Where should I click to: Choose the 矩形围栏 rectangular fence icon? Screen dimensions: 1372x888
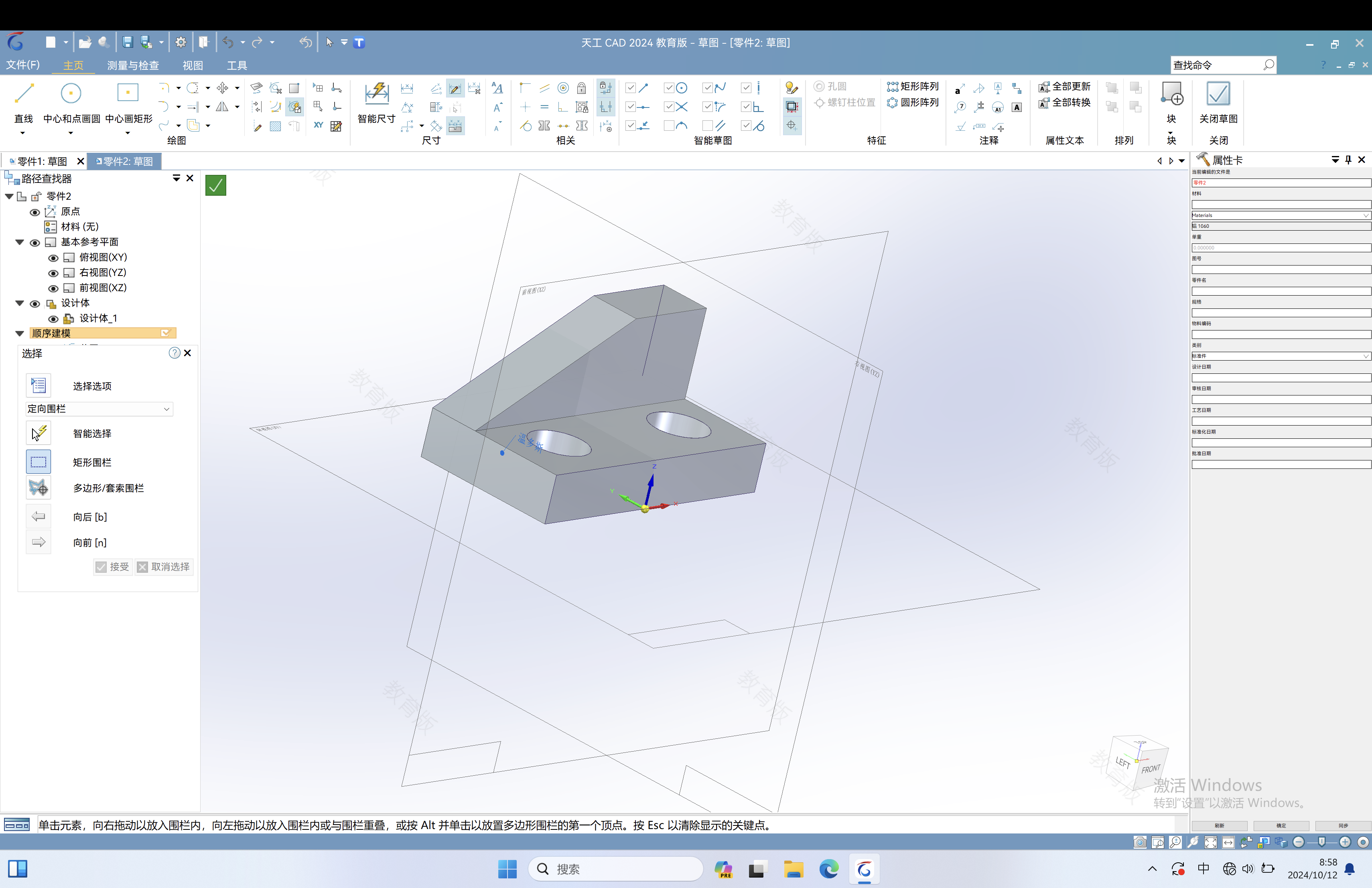(39, 462)
